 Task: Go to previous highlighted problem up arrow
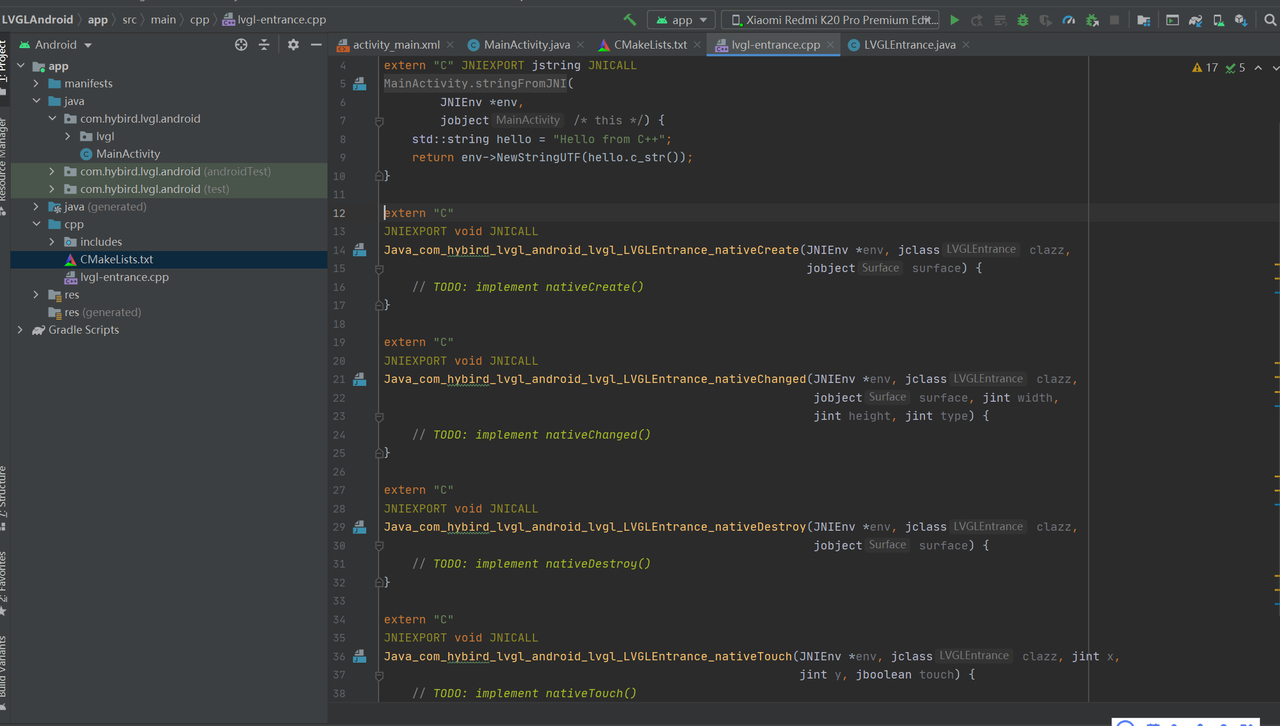coord(1258,68)
